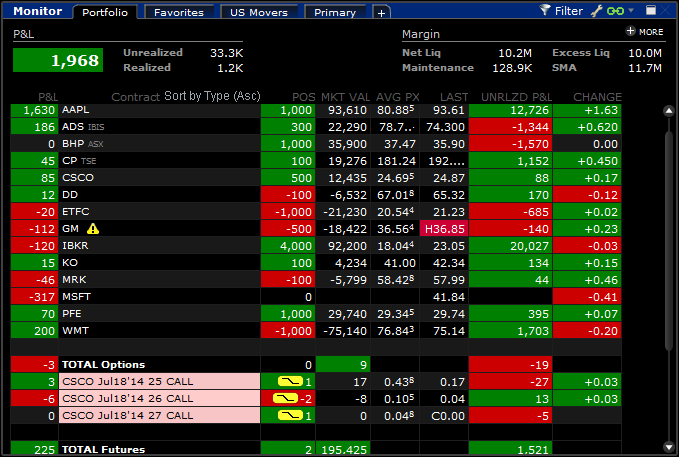Click the yellow option icon on CSCO 26 CALL
The height and width of the screenshot is (457, 679).
(285, 399)
